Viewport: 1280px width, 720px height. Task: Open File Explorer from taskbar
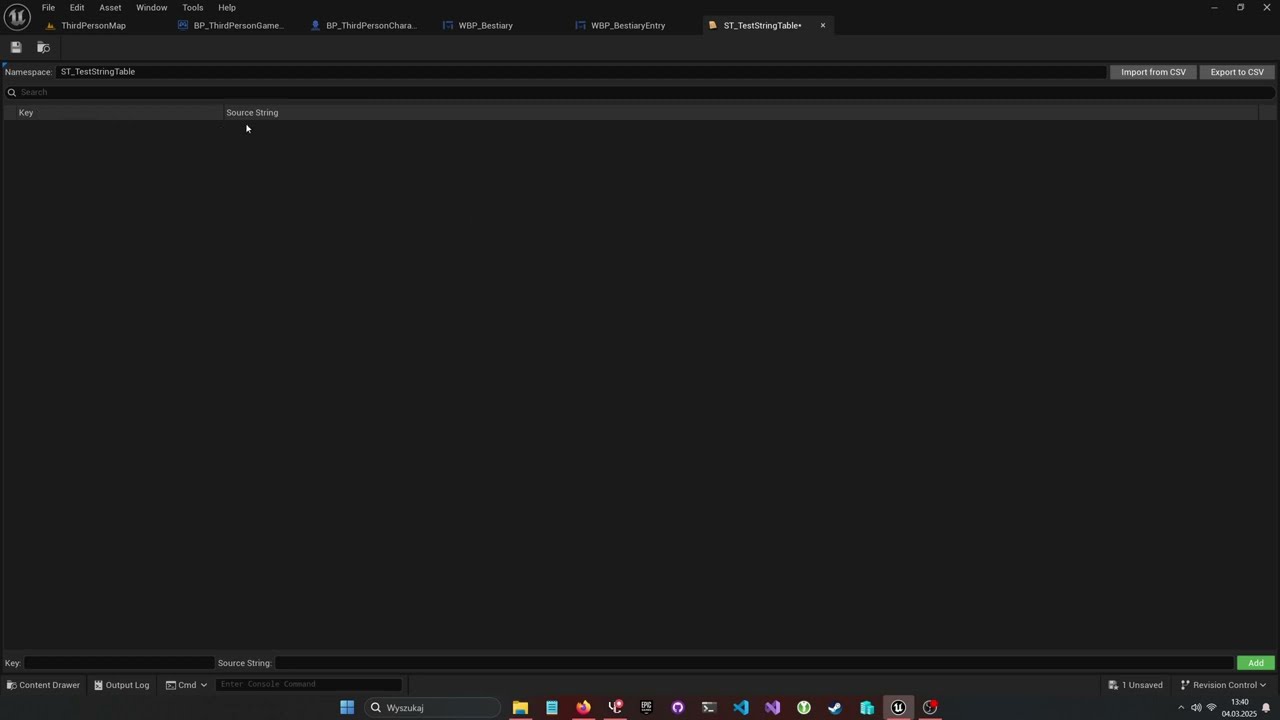coord(520,708)
